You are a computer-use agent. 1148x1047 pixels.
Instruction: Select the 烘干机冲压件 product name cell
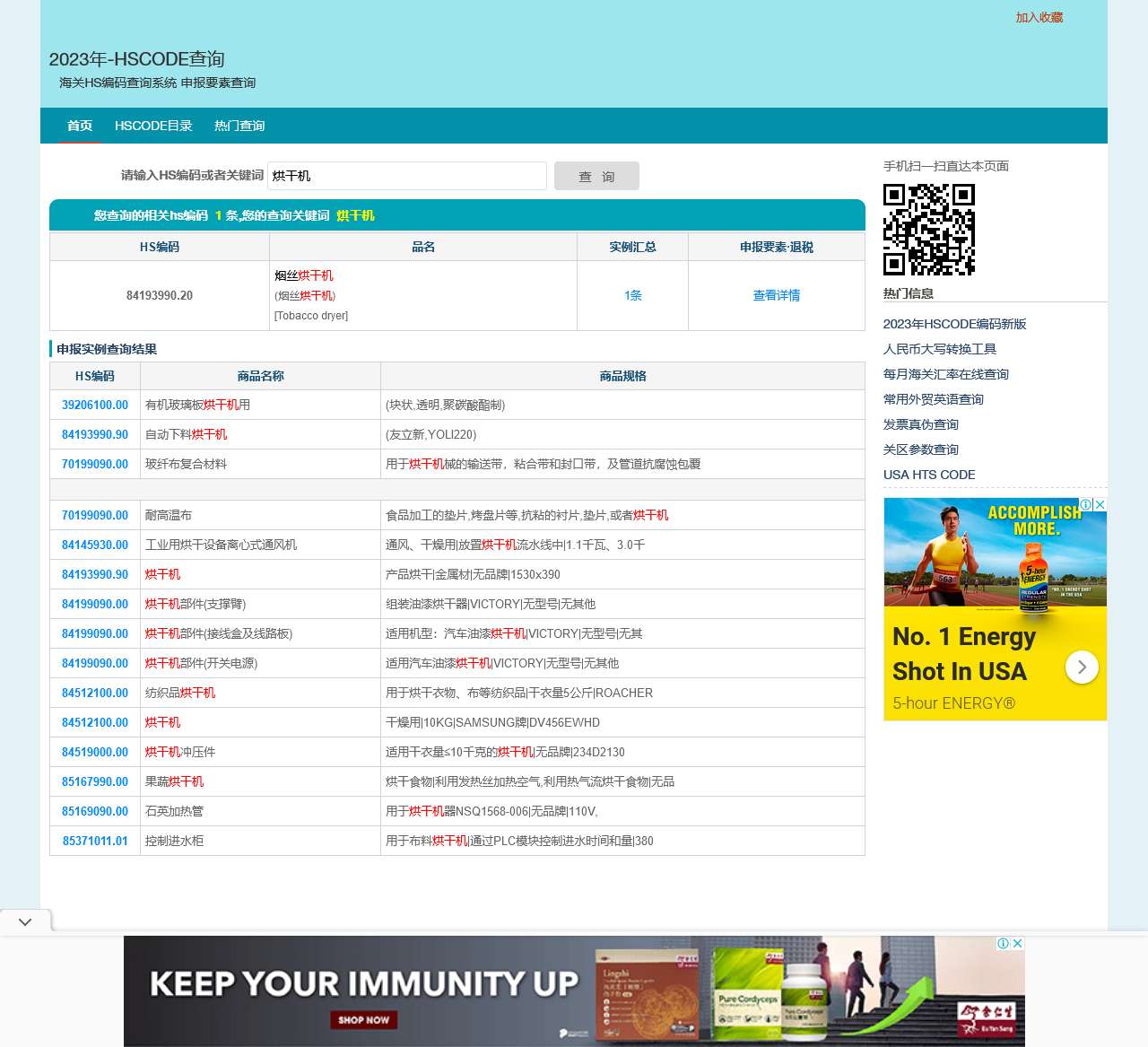260,752
